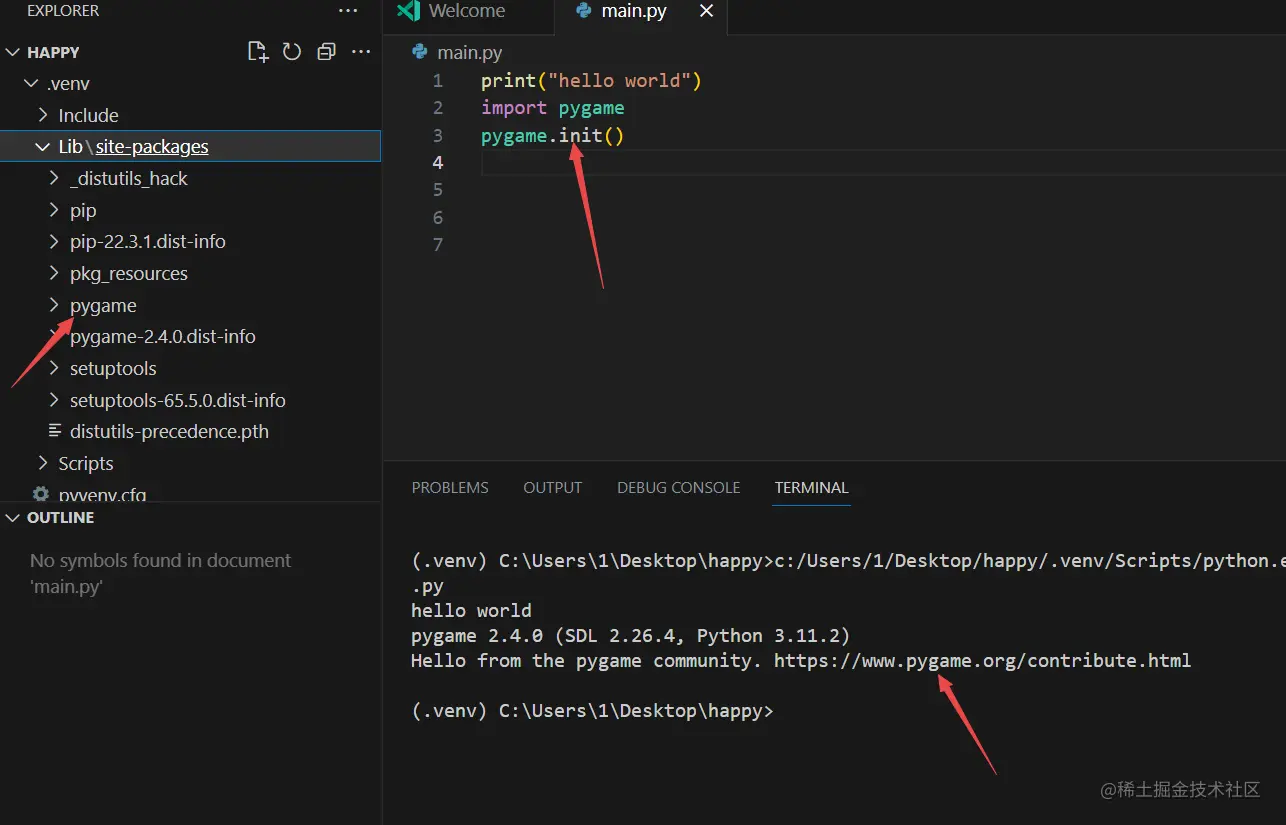Open the PROBLEMS panel tab
The width and height of the screenshot is (1286, 825).
click(x=450, y=488)
